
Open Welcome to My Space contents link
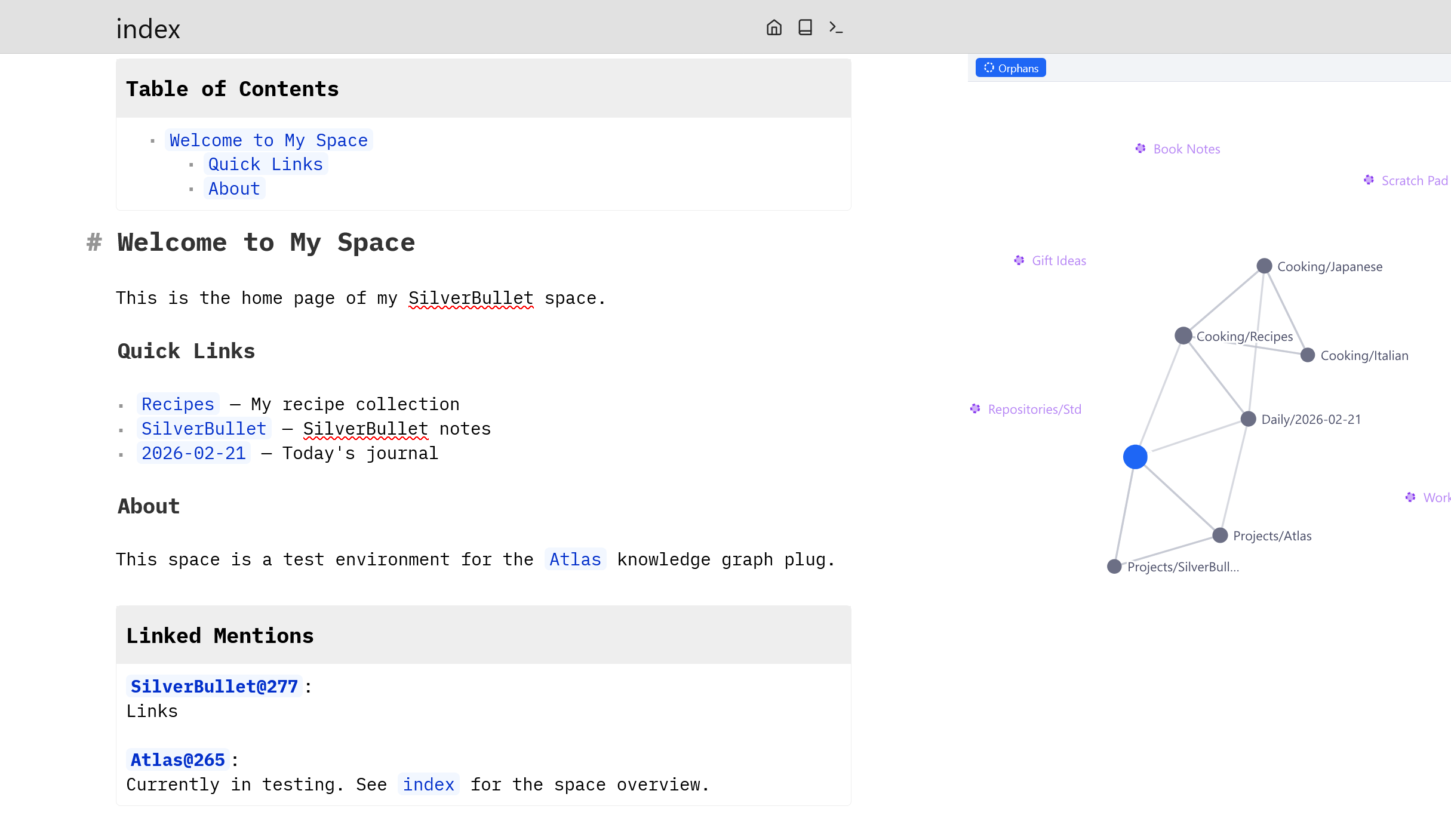[x=268, y=140]
